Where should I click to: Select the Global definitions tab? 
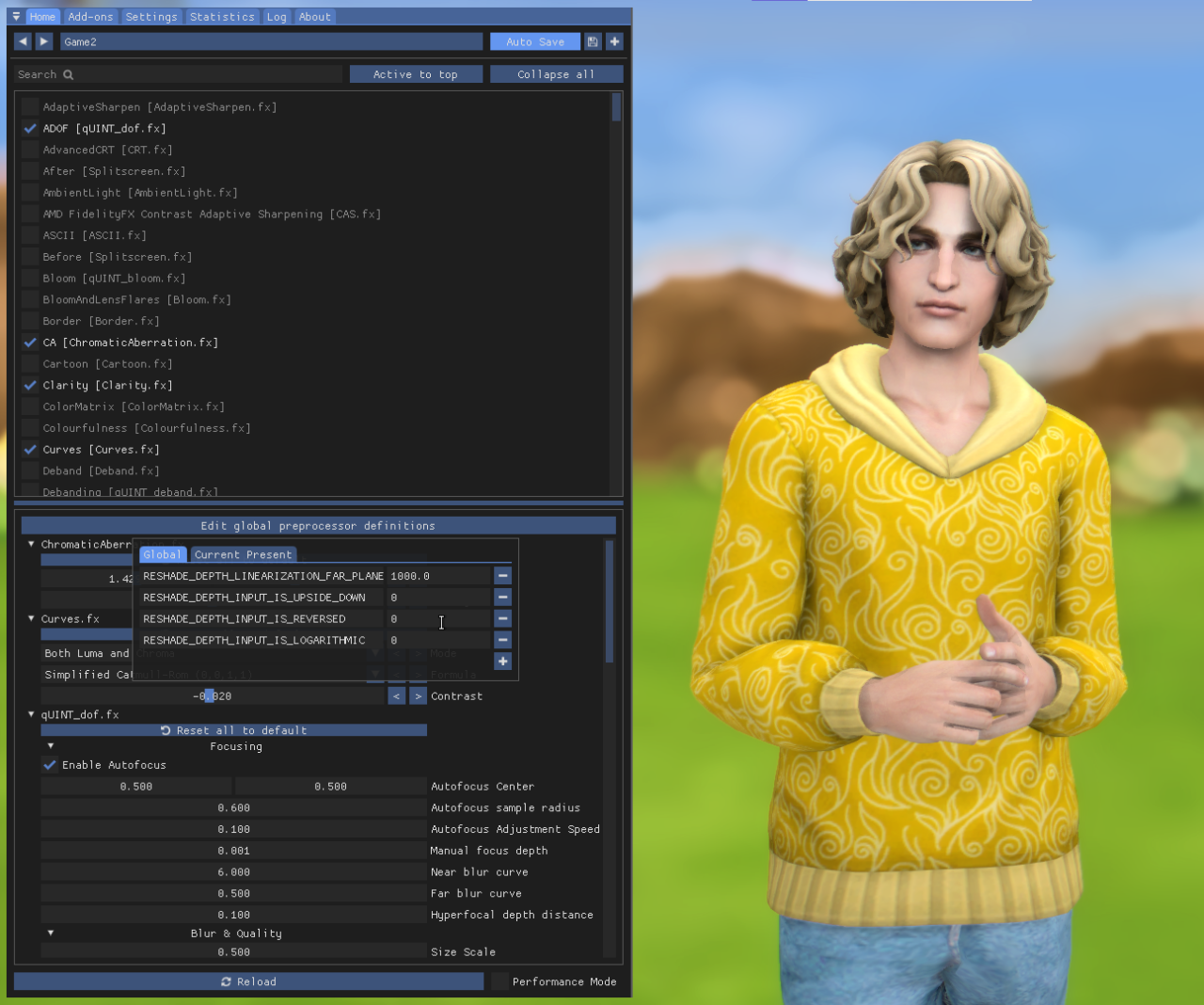click(162, 554)
